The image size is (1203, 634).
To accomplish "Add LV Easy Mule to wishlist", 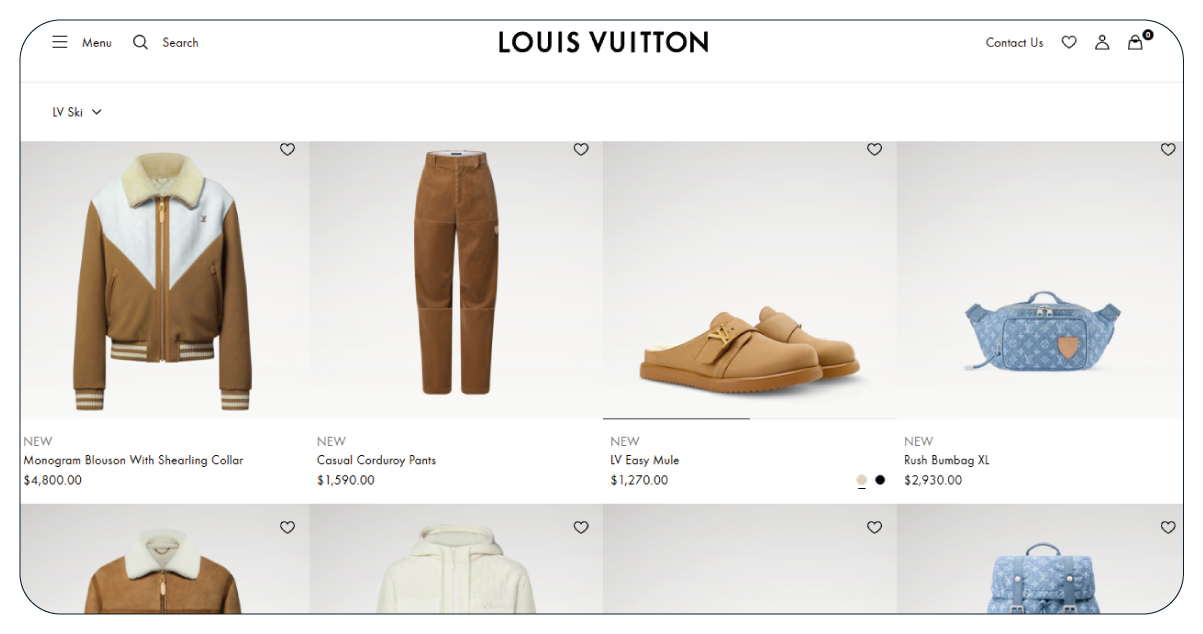I will coord(874,149).
